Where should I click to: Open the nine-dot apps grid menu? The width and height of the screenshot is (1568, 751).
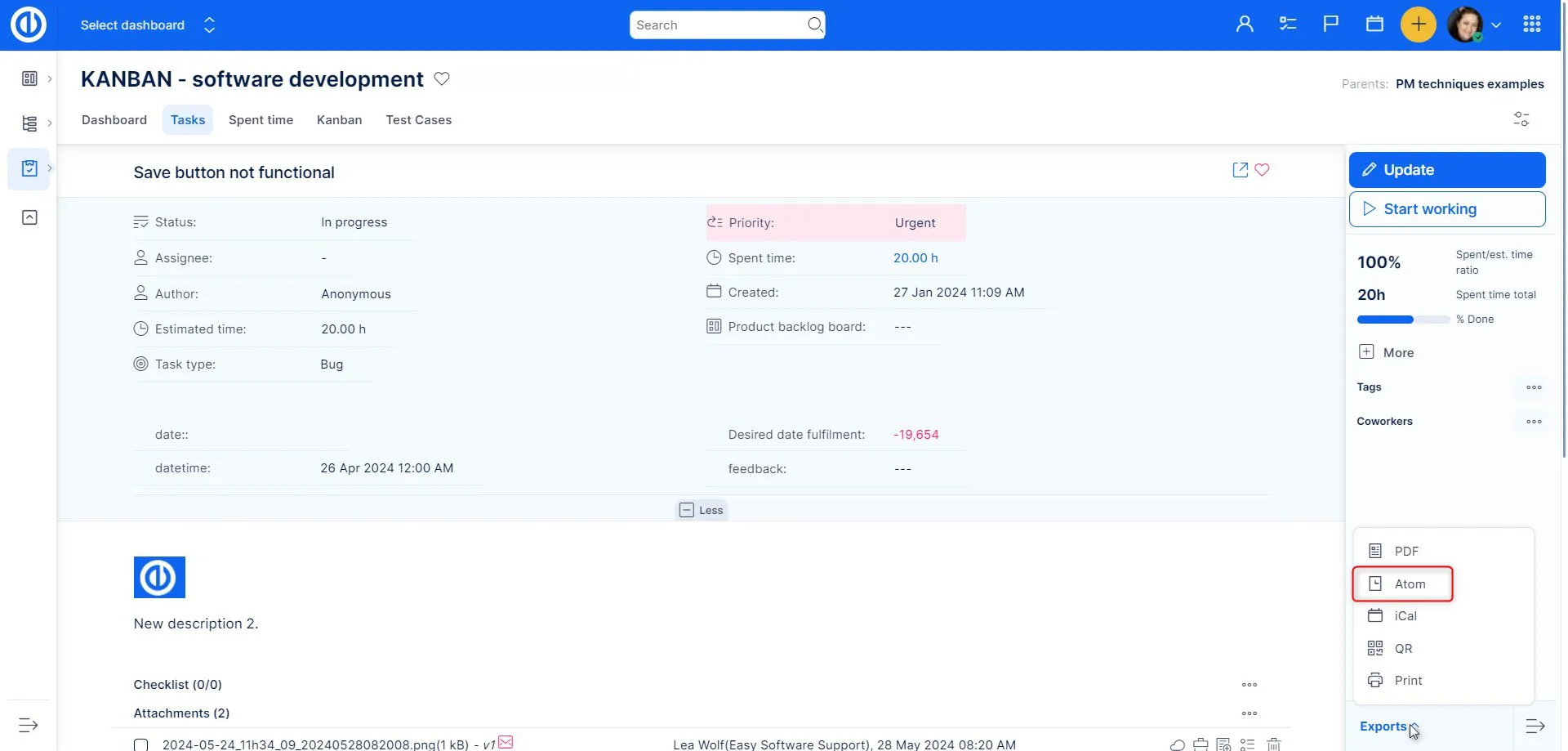tap(1531, 25)
